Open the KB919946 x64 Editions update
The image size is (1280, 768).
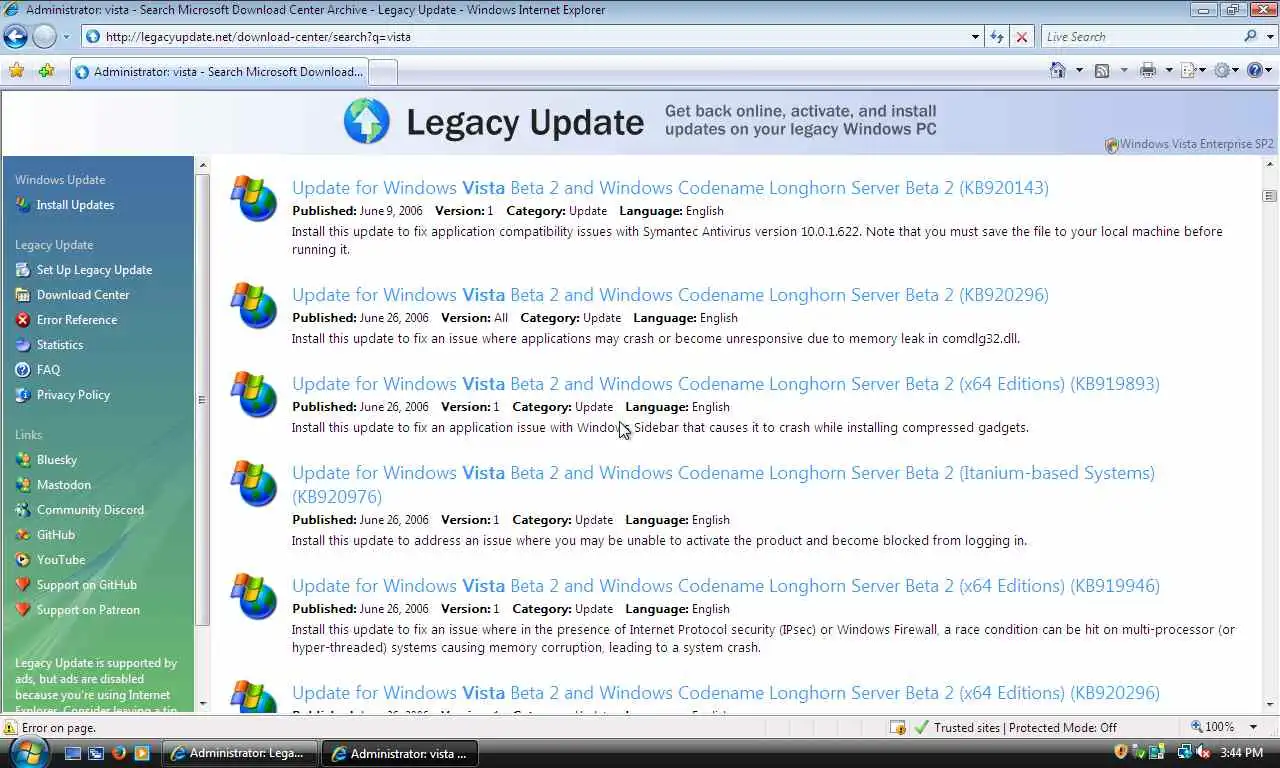pyautogui.click(x=726, y=586)
